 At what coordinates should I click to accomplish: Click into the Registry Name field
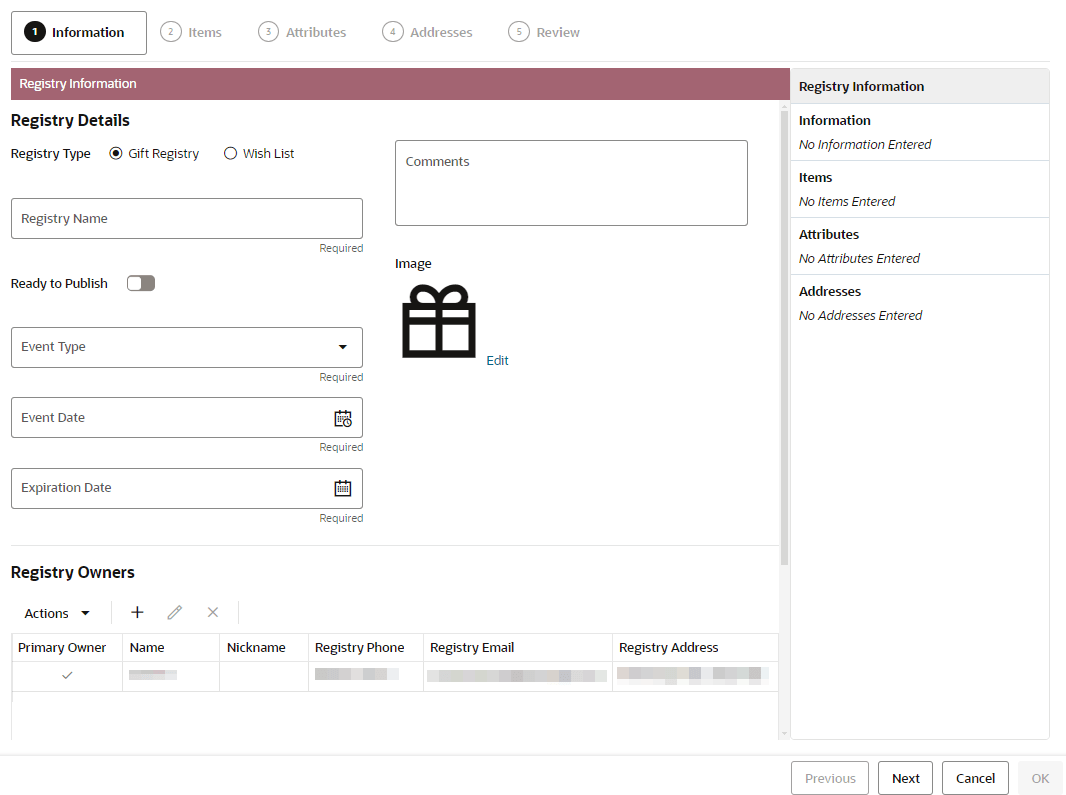(187, 219)
